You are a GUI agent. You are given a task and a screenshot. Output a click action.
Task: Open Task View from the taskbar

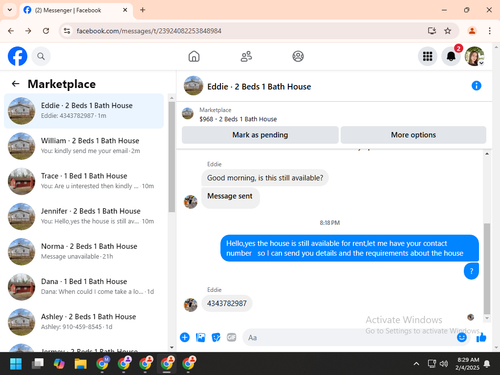click(38, 363)
